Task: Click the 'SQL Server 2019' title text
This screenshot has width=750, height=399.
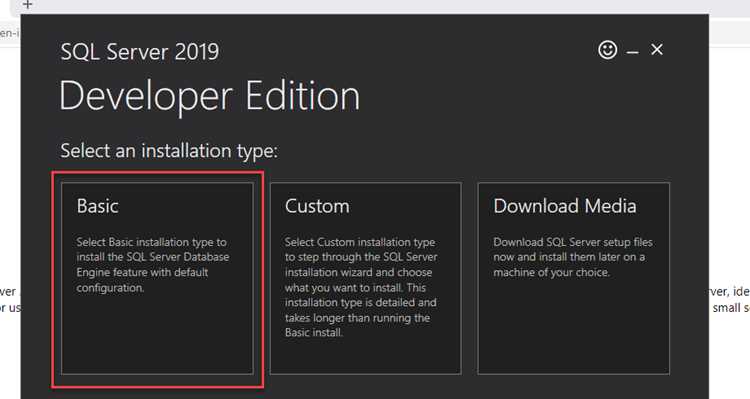Action: (x=140, y=52)
